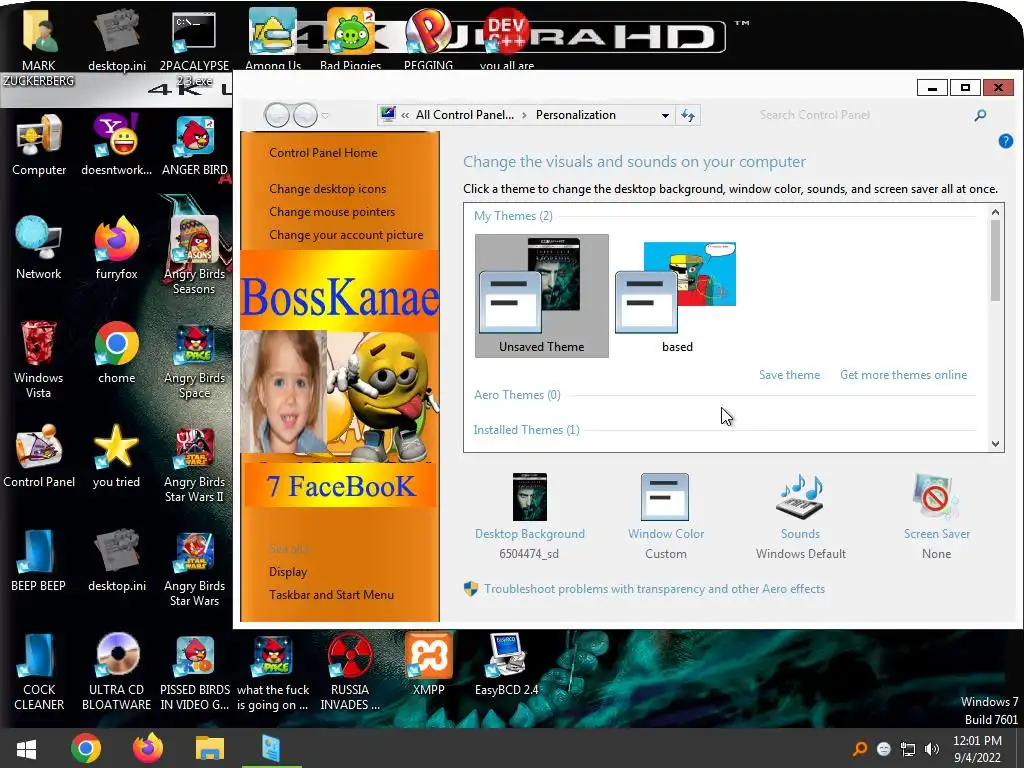Viewport: 1024px width, 768px height.
Task: Click the Back navigation button
Action: click(277, 115)
